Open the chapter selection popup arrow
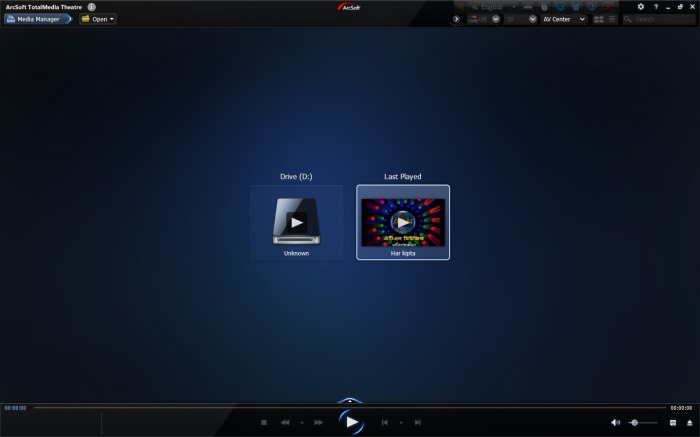700x437 pixels. pyautogui.click(x=401, y=422)
